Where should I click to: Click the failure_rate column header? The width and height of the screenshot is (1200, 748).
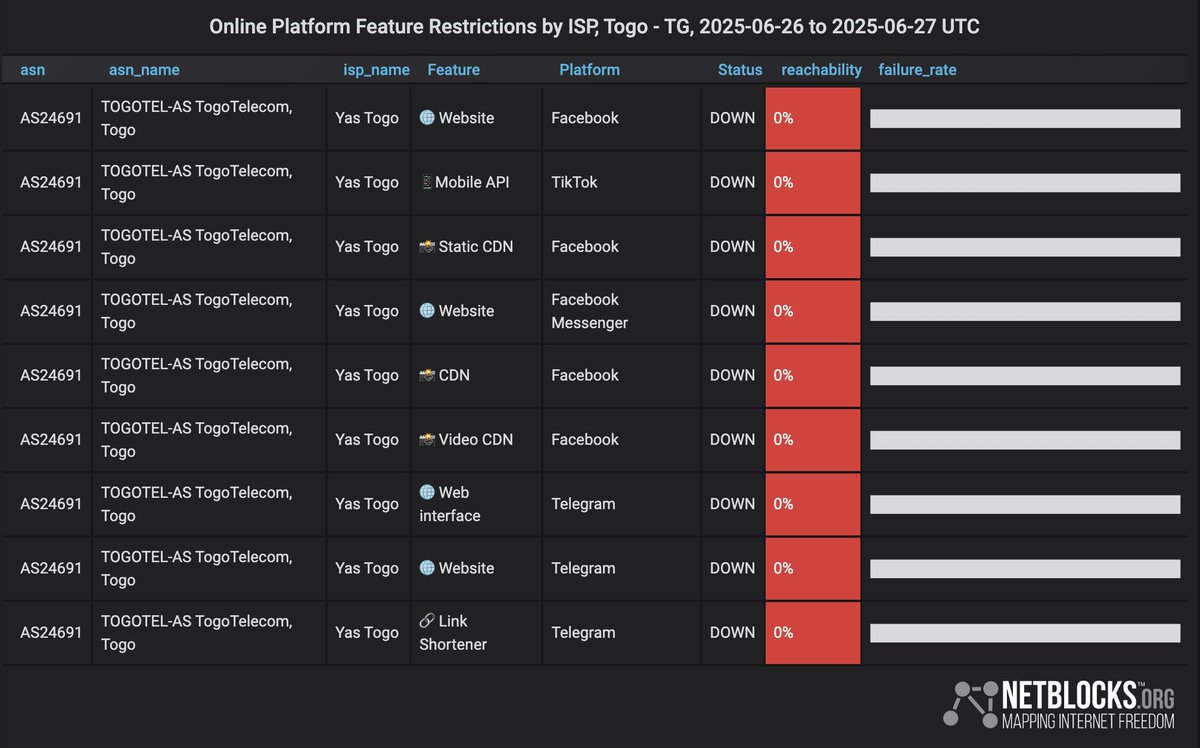click(x=917, y=70)
